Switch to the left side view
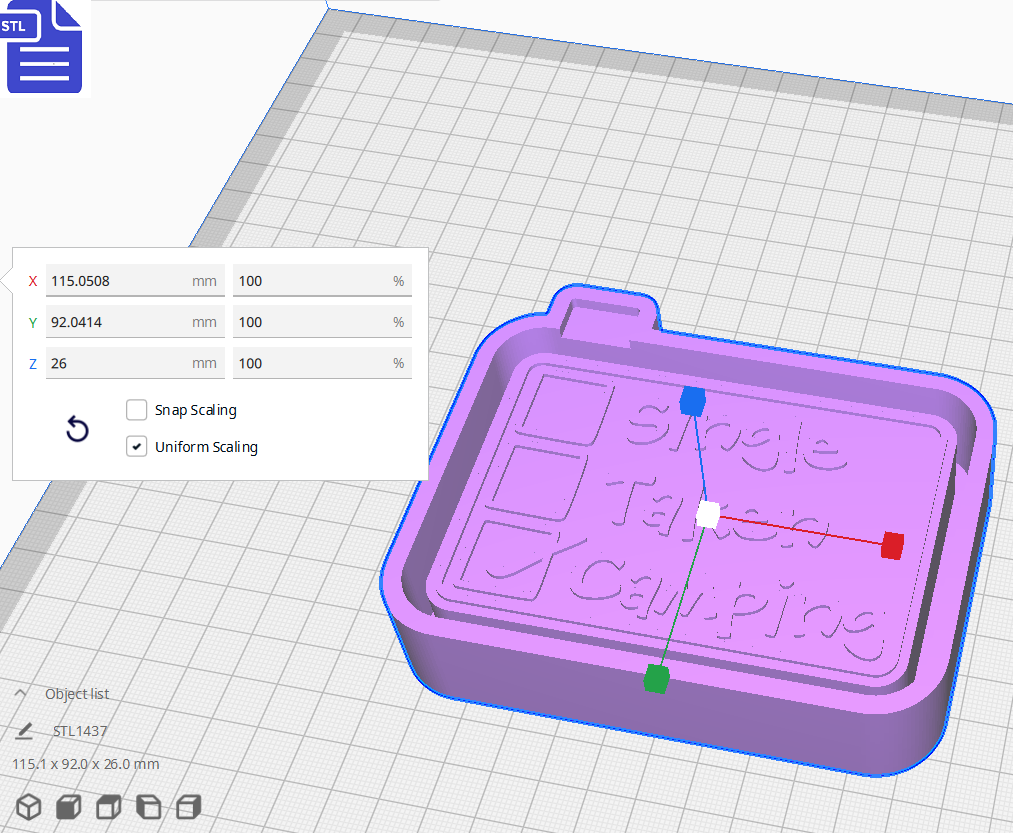 tap(148, 807)
